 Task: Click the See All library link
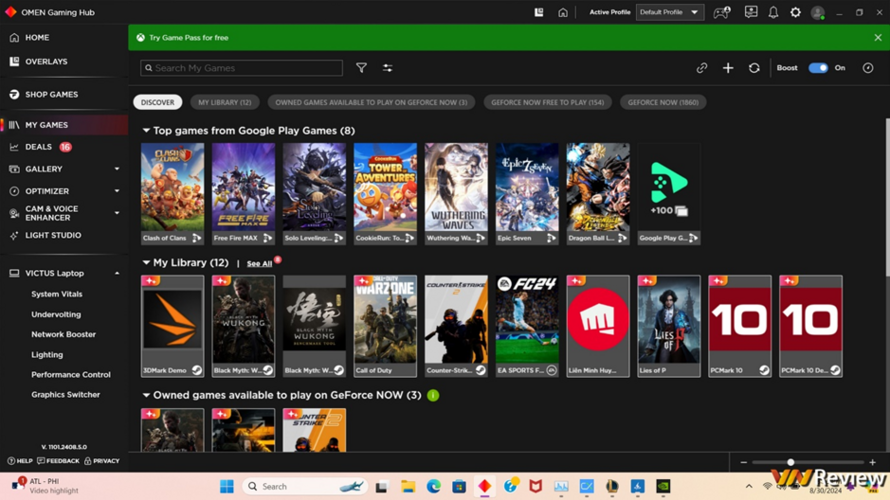click(259, 264)
